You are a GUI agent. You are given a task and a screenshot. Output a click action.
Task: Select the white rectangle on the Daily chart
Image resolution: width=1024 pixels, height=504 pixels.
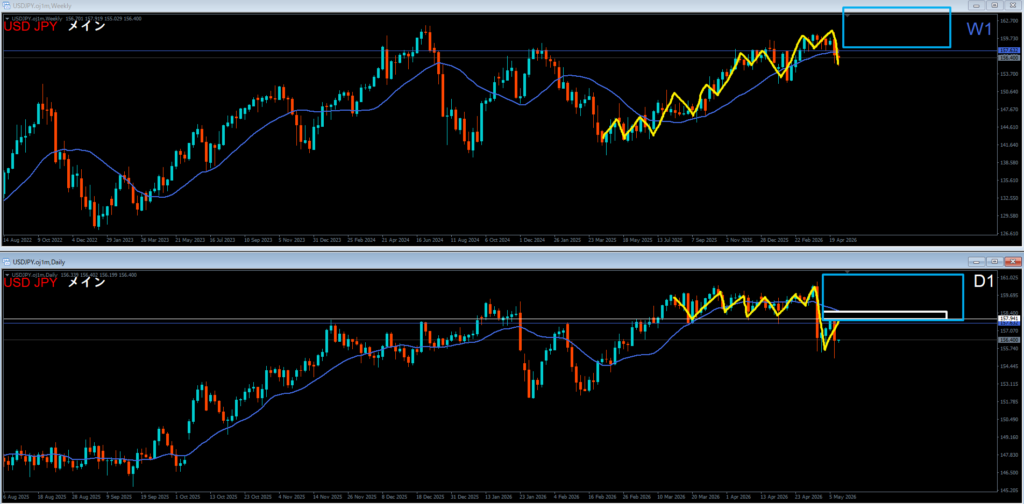(884, 315)
